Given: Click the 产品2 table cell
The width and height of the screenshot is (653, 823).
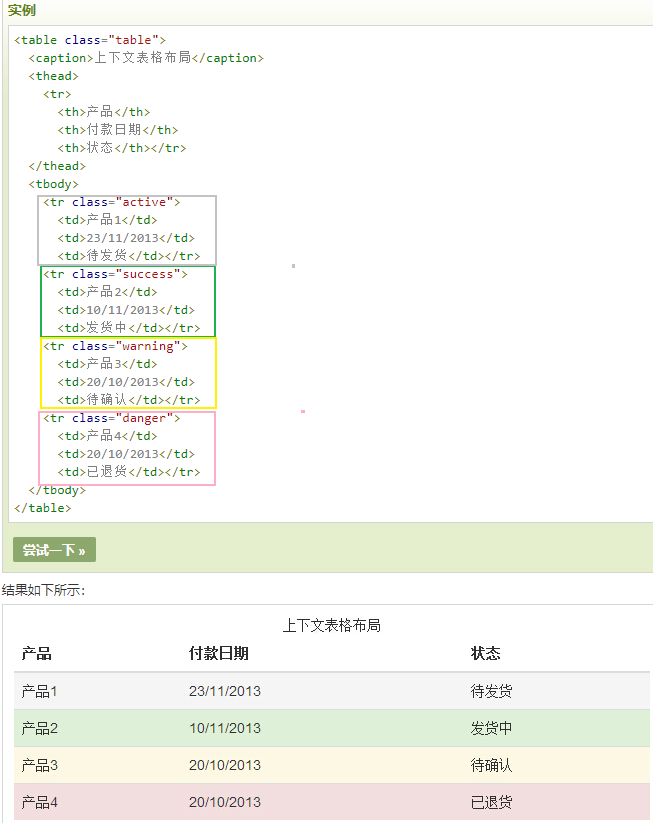Looking at the screenshot, I should (39, 728).
